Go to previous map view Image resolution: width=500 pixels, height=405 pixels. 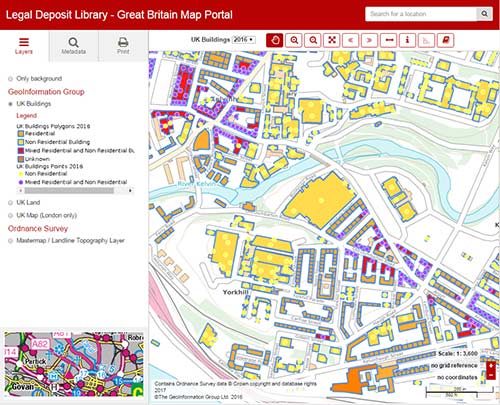click(351, 40)
